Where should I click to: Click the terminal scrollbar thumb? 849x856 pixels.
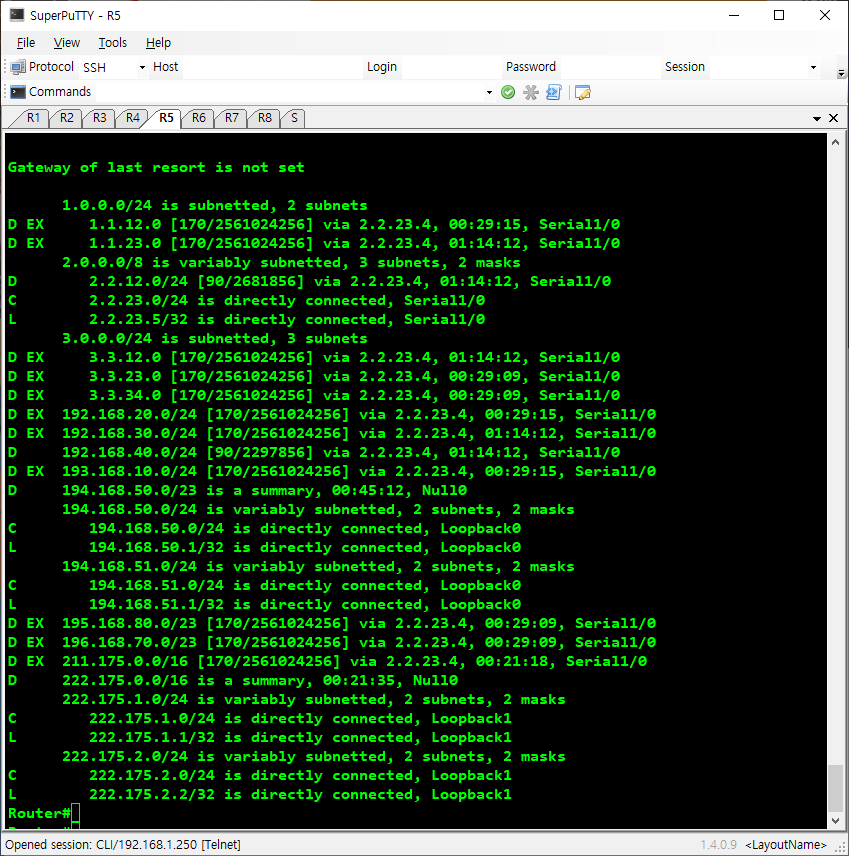[835, 789]
